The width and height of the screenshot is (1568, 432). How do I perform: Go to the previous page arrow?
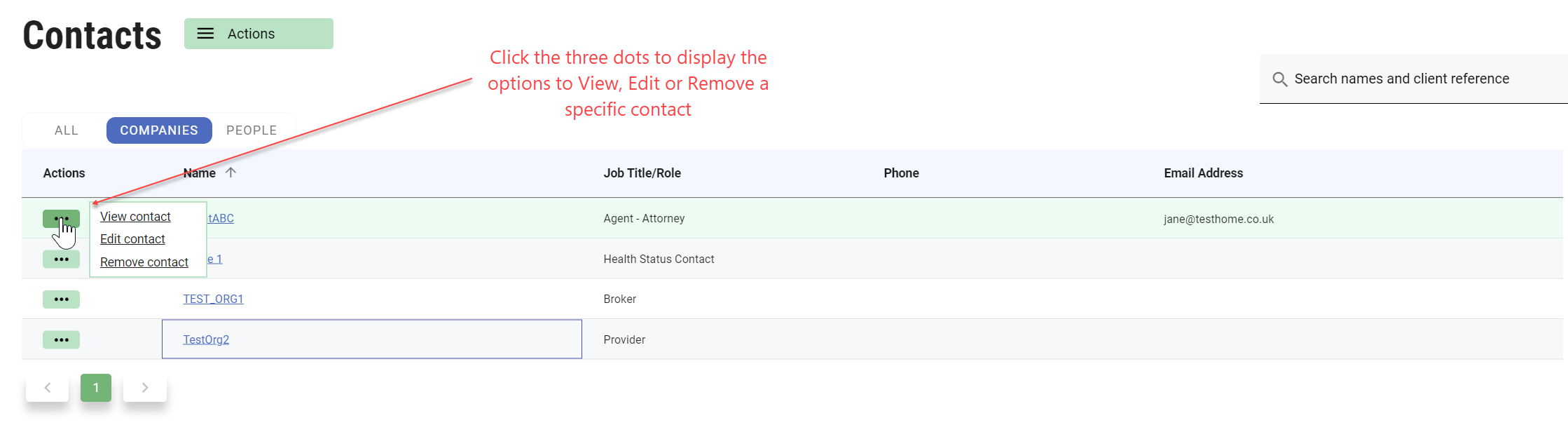(x=48, y=388)
